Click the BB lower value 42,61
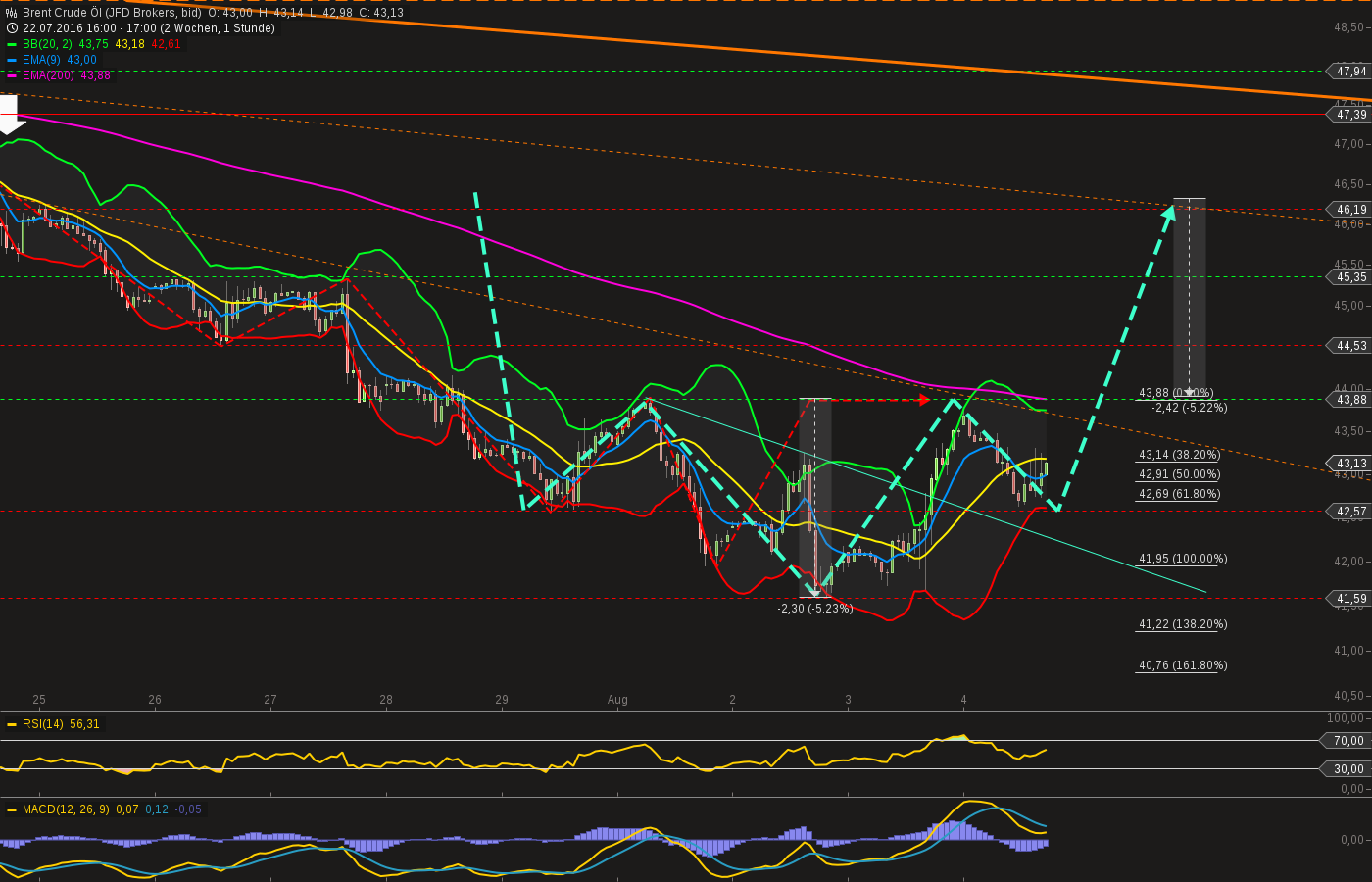 [x=167, y=44]
